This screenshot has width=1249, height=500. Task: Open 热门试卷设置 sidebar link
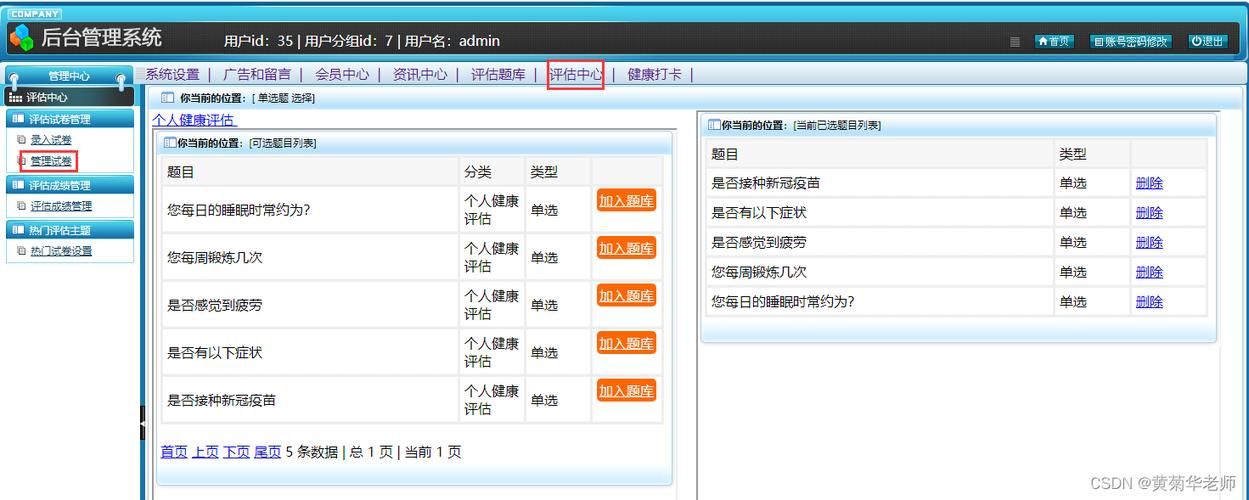pyautogui.click(x=61, y=251)
